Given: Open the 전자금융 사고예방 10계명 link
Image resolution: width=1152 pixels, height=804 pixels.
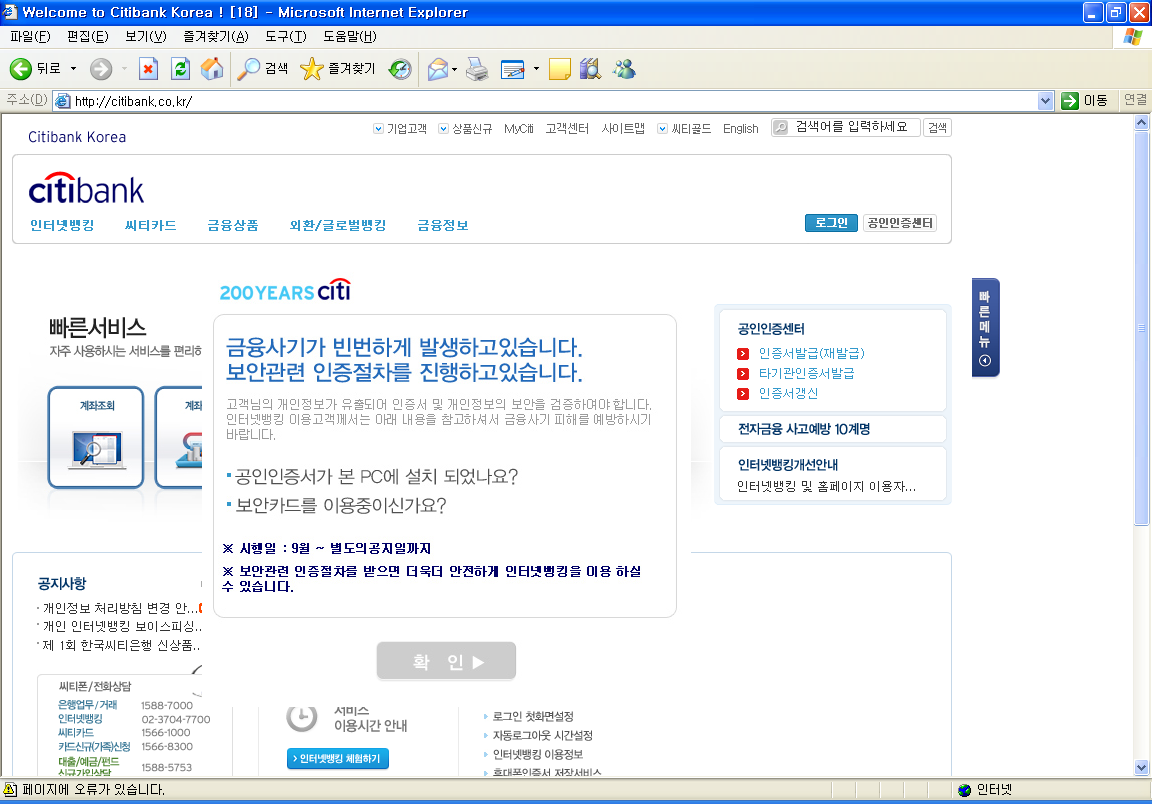Looking at the screenshot, I should 804,429.
